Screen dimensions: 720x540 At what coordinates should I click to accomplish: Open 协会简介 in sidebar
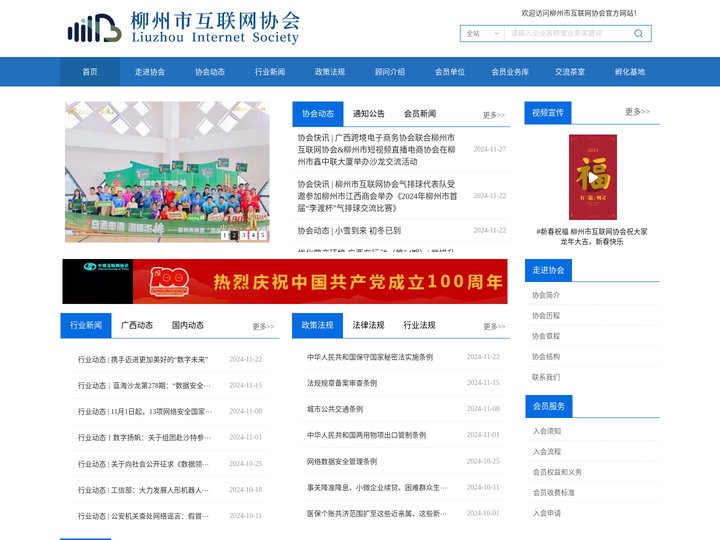tap(546, 295)
